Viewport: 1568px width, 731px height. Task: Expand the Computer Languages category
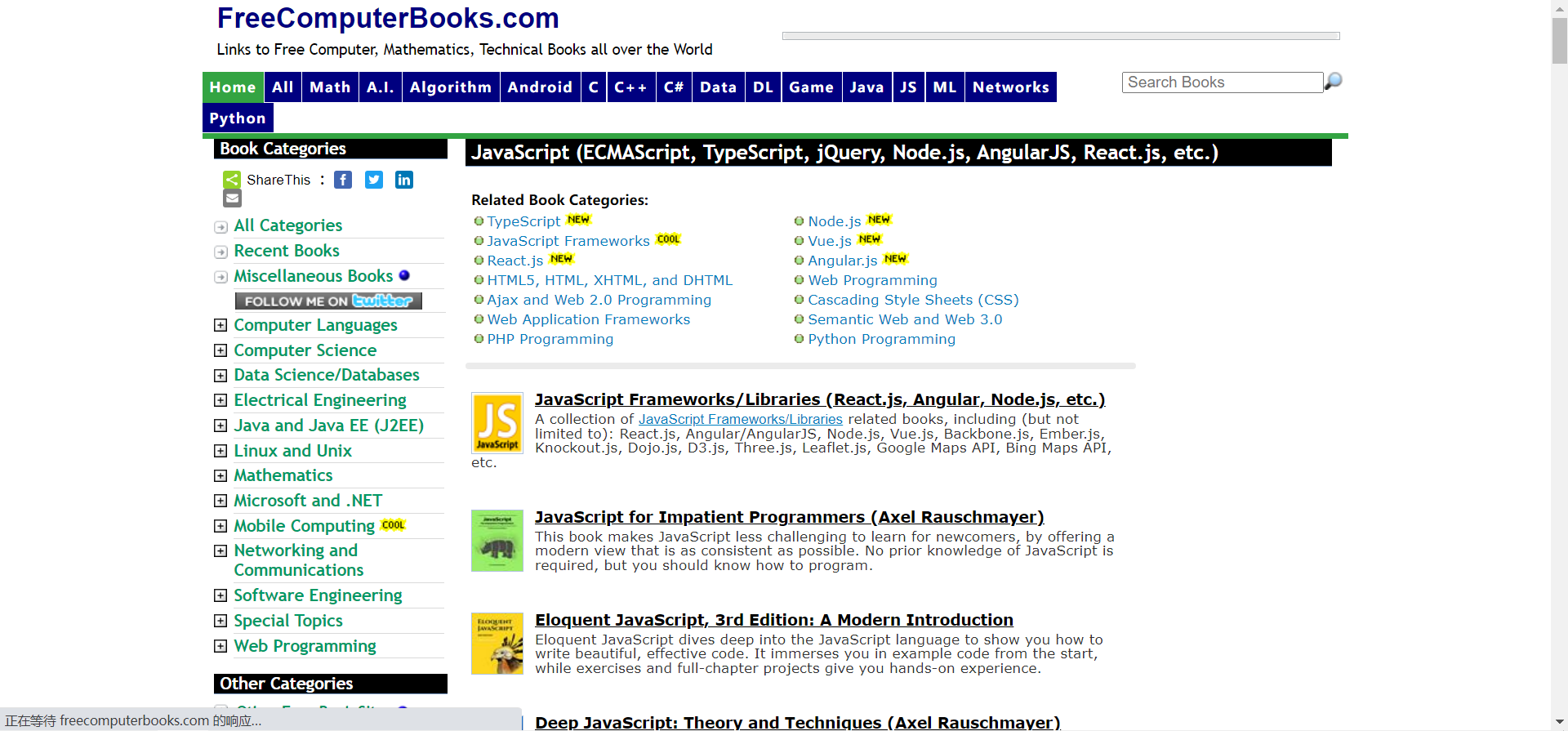[220, 325]
